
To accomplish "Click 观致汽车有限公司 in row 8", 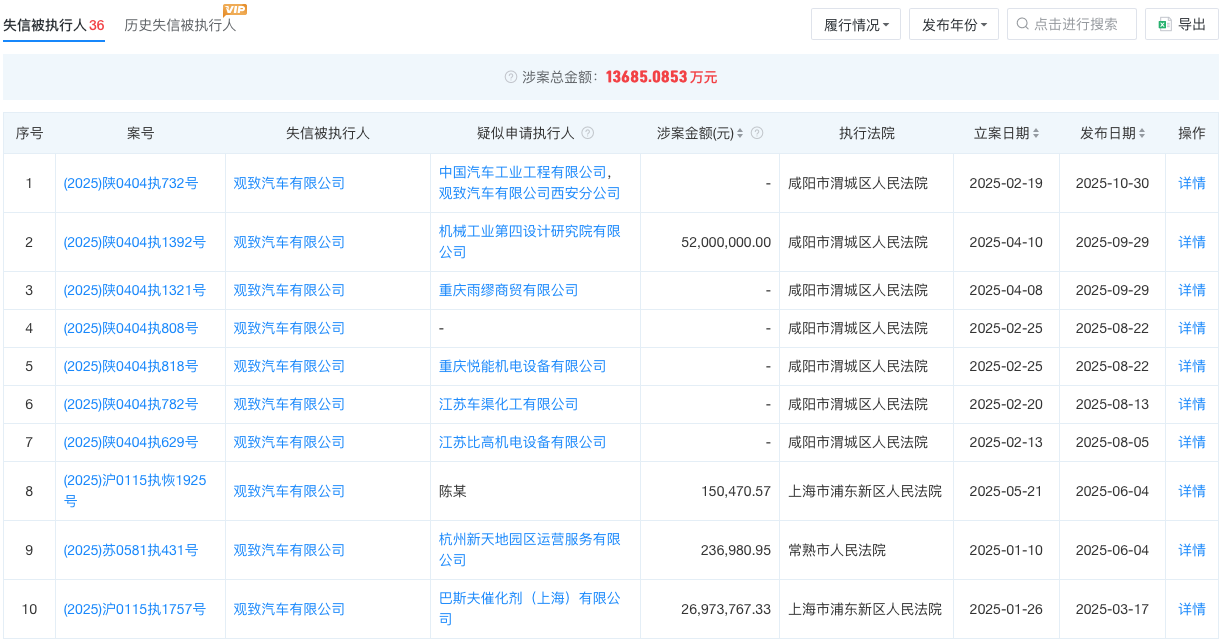I will [x=289, y=491].
